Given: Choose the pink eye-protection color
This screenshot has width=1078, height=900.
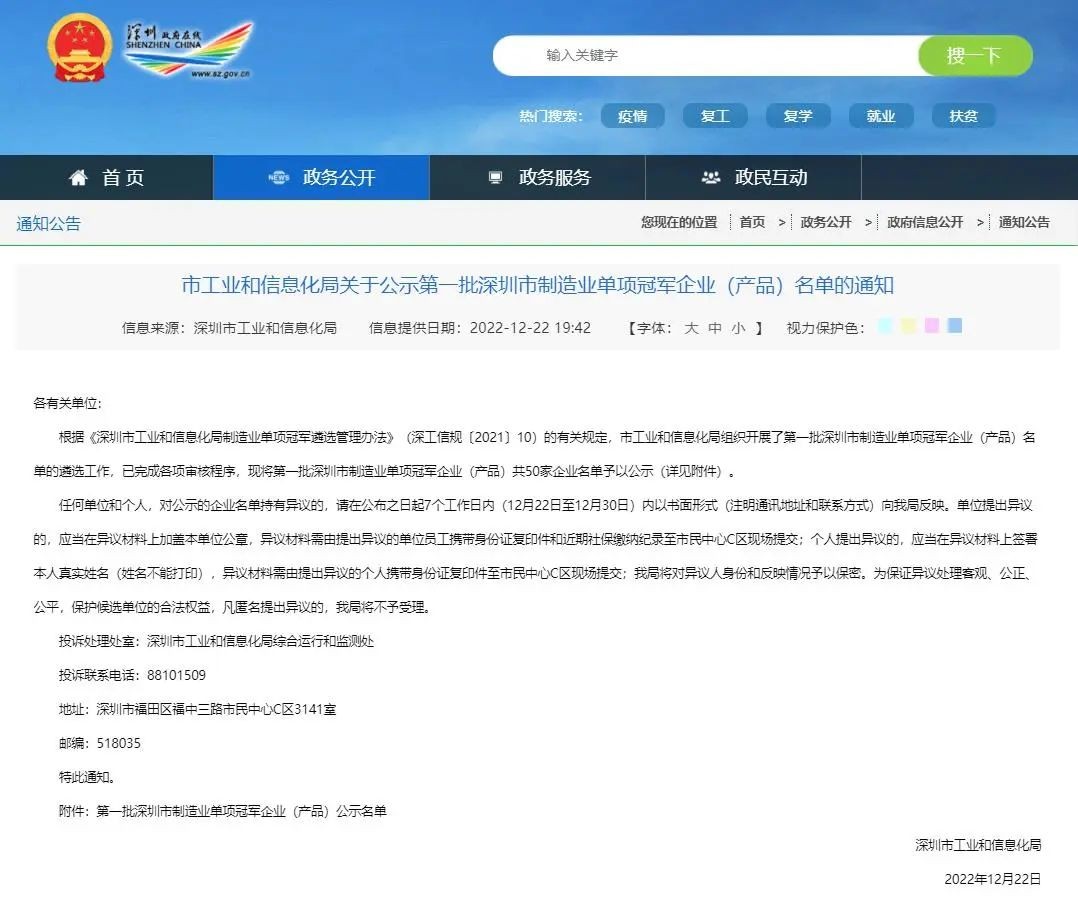Looking at the screenshot, I should (x=932, y=326).
